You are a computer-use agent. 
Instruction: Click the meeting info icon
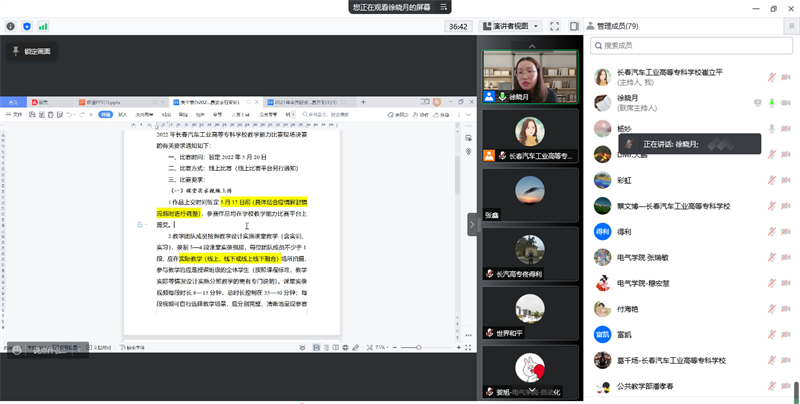pyautogui.click(x=9, y=26)
